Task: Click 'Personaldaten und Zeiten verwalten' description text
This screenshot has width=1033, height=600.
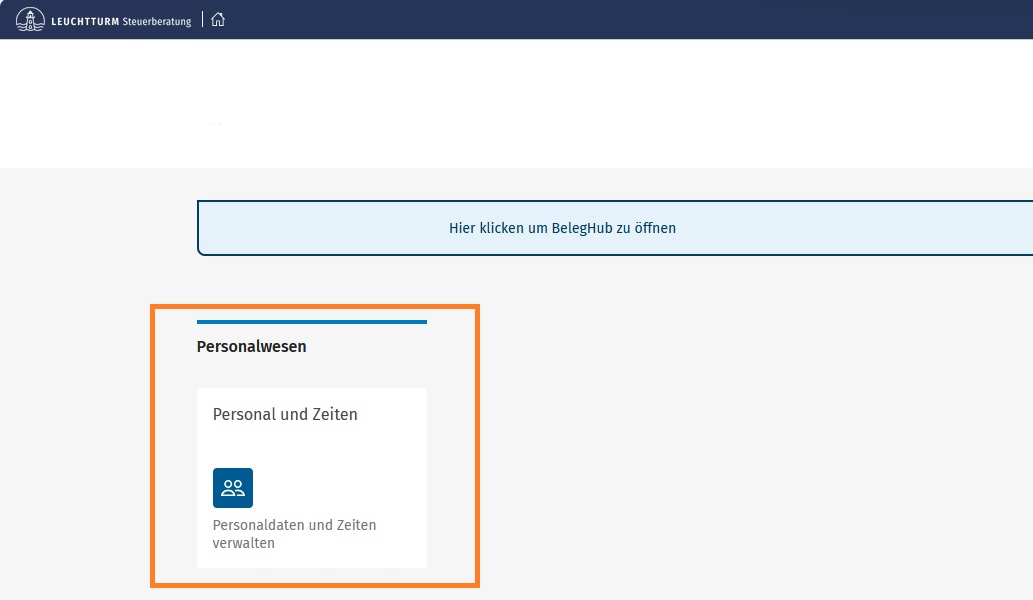Action: [294, 534]
